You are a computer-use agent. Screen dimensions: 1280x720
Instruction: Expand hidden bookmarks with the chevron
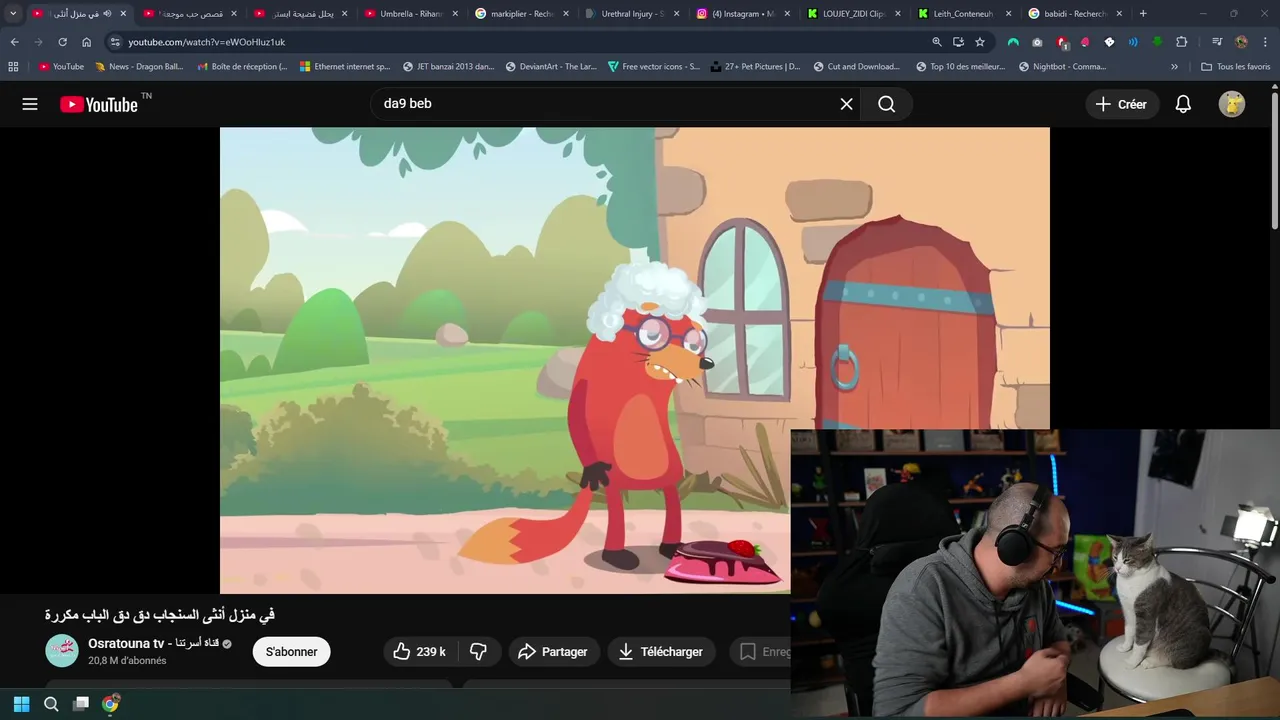(1174, 67)
